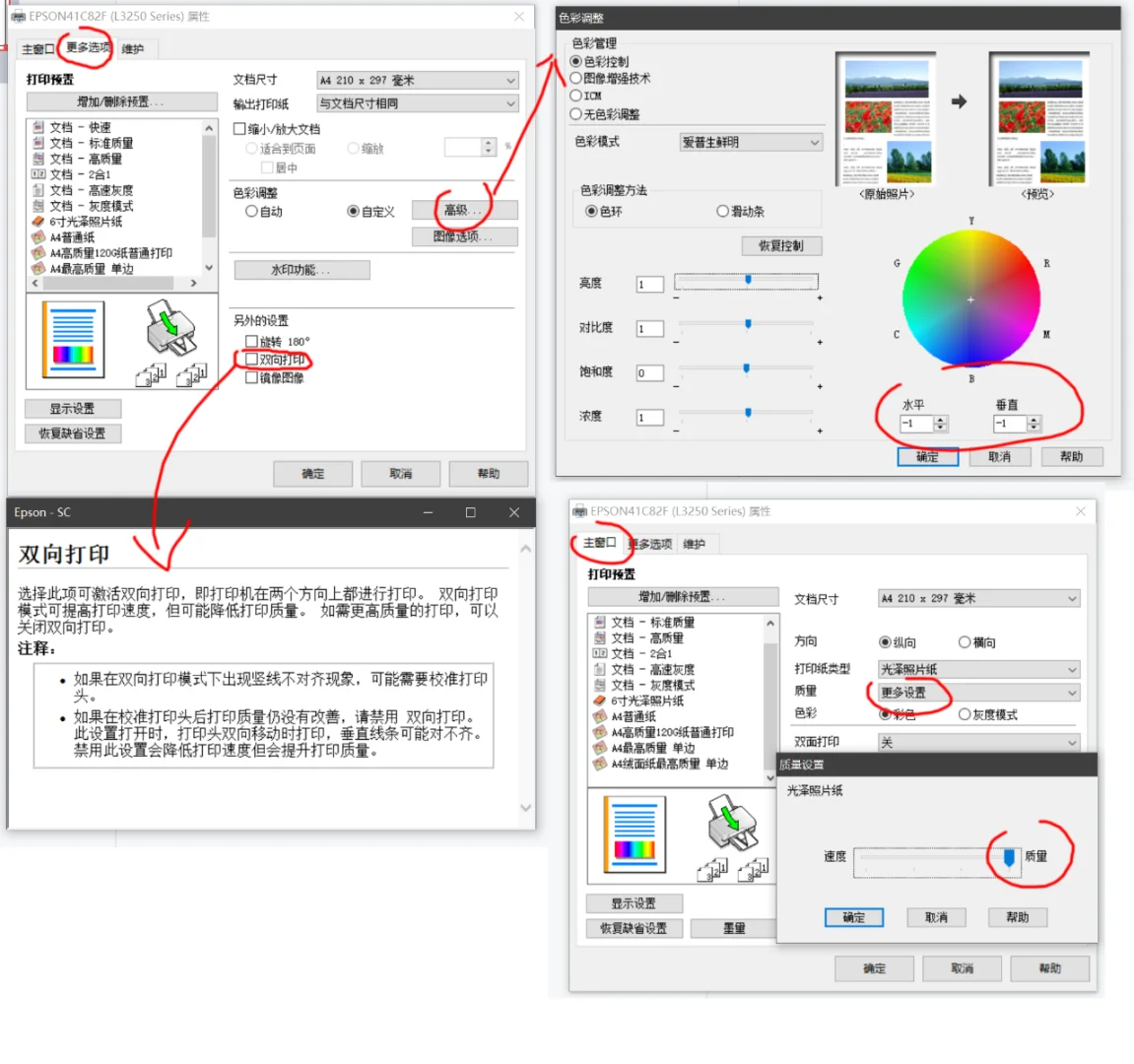Screen dimensions: 1134x1064
Task: Select 文档 - 标准质量 preset in bottom-right window
Action: 643,622
